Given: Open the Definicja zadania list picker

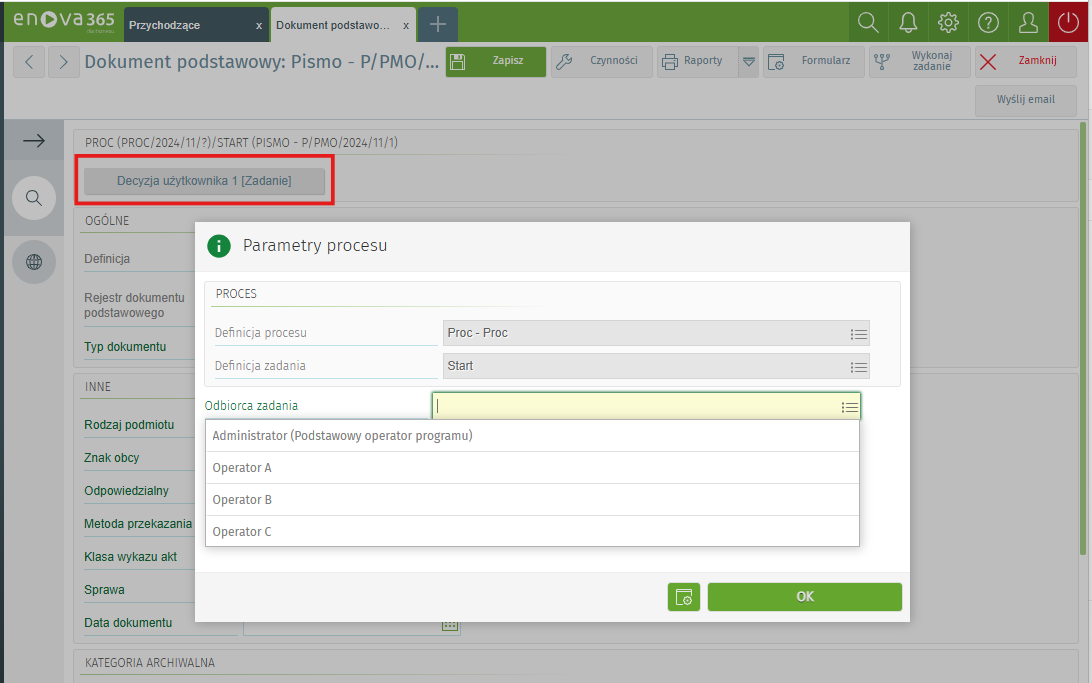Looking at the screenshot, I should tap(858, 367).
